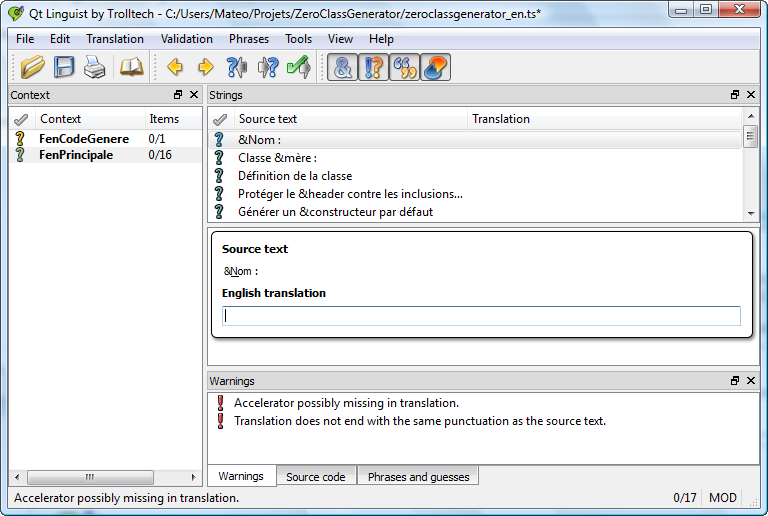The width and height of the screenshot is (768, 516).
Task: Click the MOD status bar indicator
Action: [722, 498]
